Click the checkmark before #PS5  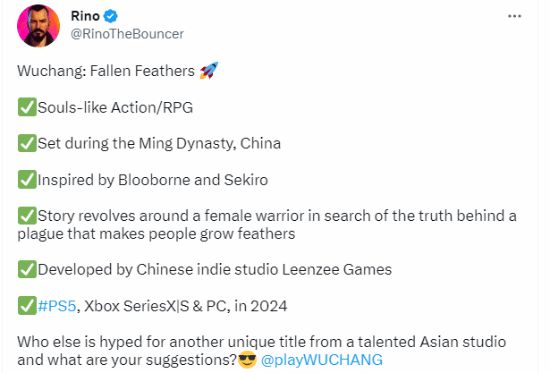[27, 306]
